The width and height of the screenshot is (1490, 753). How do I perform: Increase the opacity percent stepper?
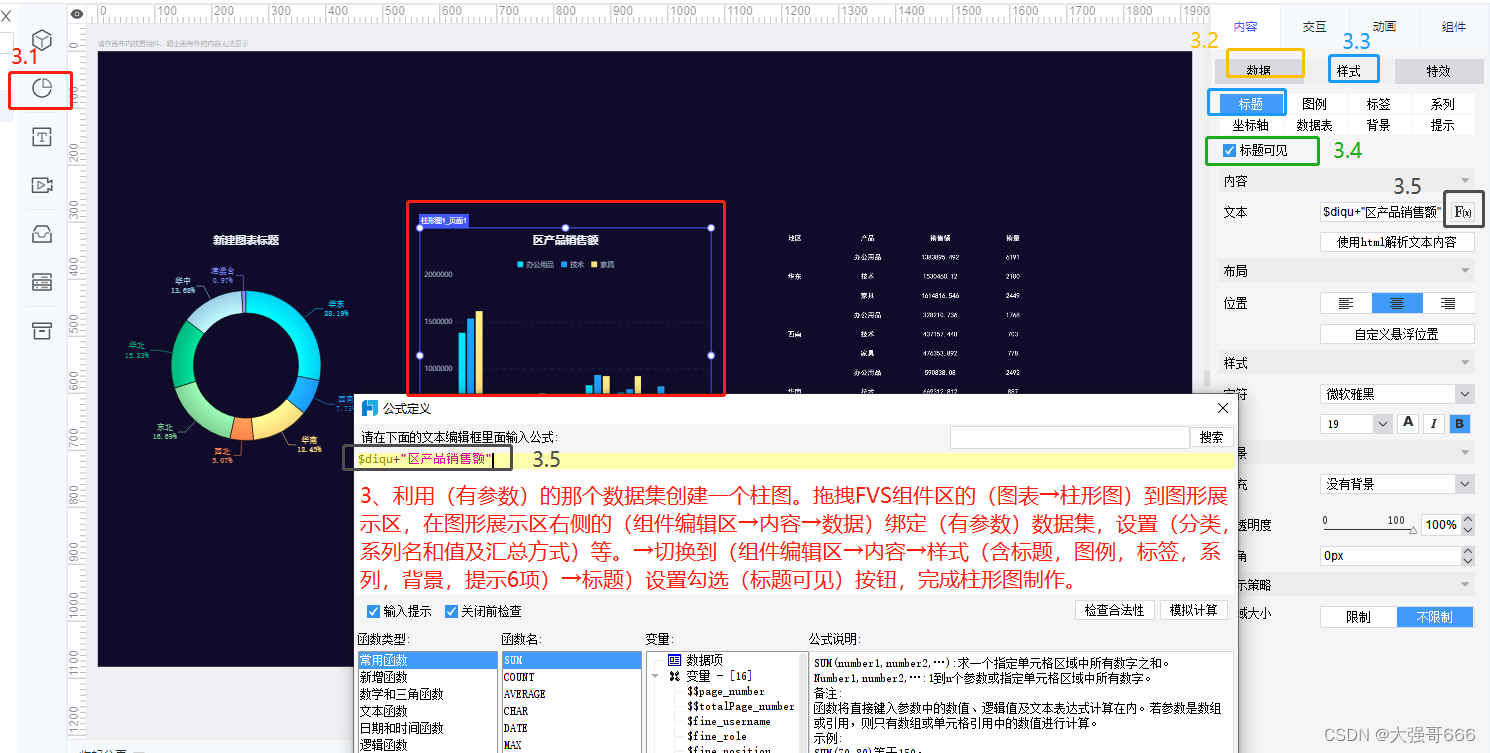1467,520
